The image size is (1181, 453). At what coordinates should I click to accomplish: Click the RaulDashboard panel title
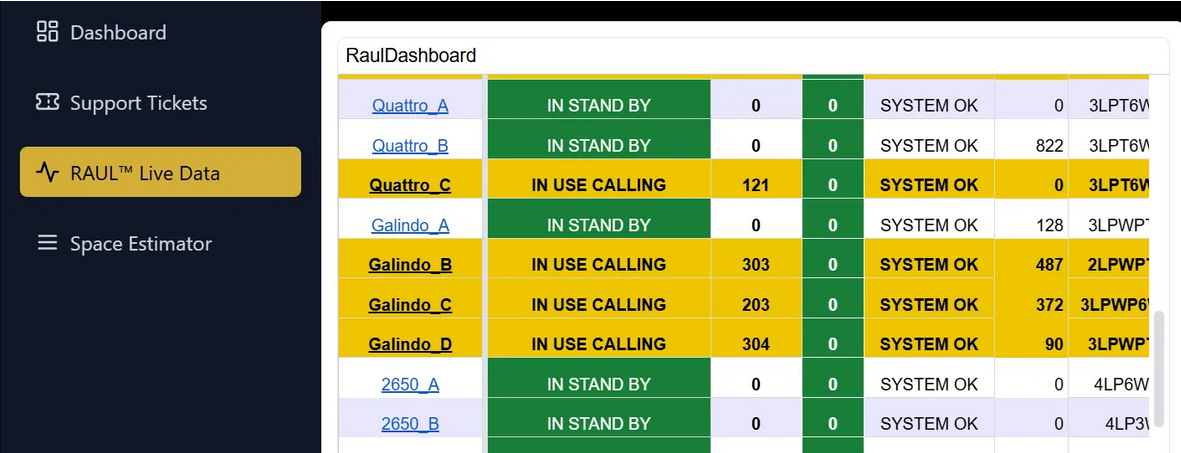point(411,55)
